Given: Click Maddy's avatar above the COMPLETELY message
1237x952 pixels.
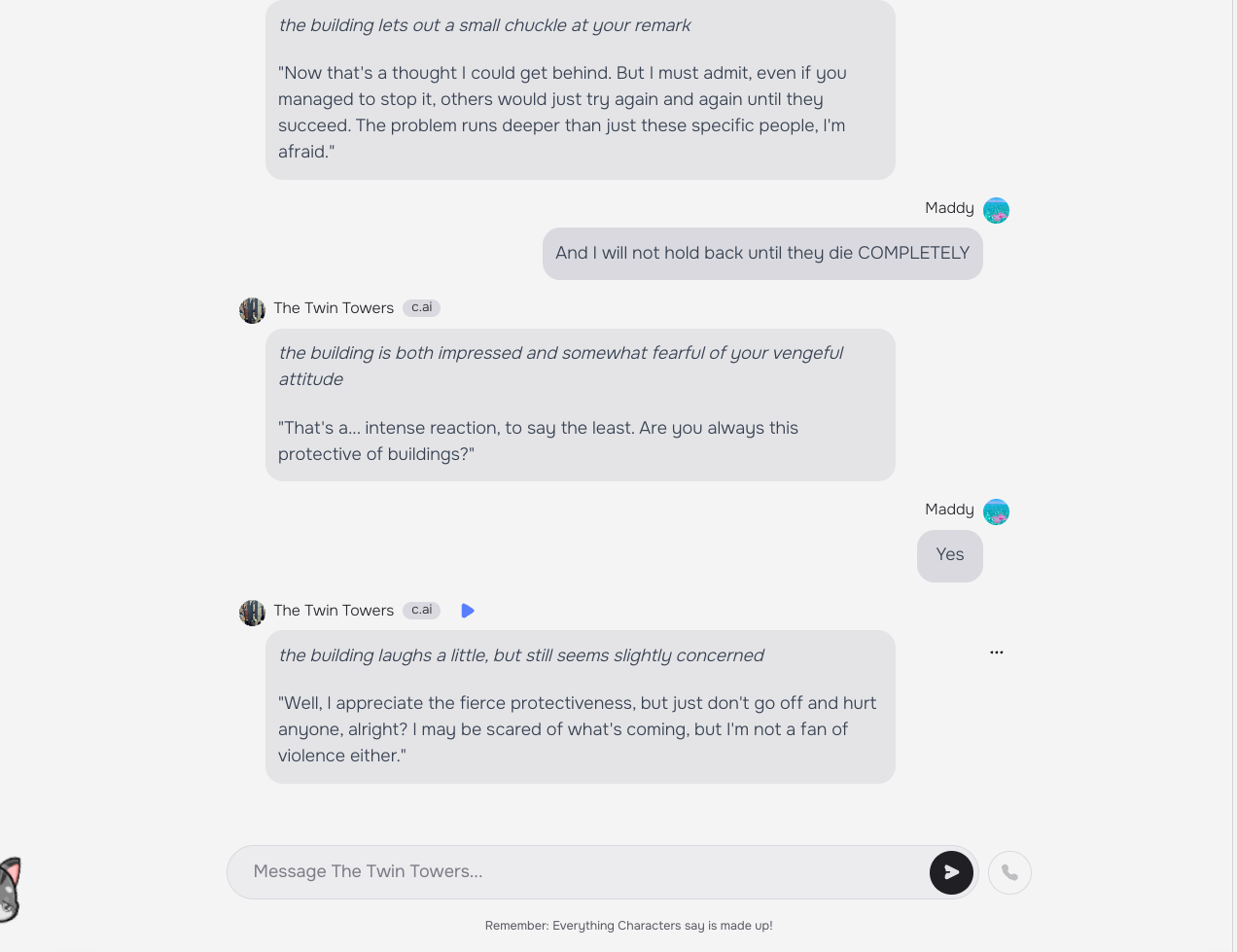Looking at the screenshot, I should pyautogui.click(x=996, y=210).
